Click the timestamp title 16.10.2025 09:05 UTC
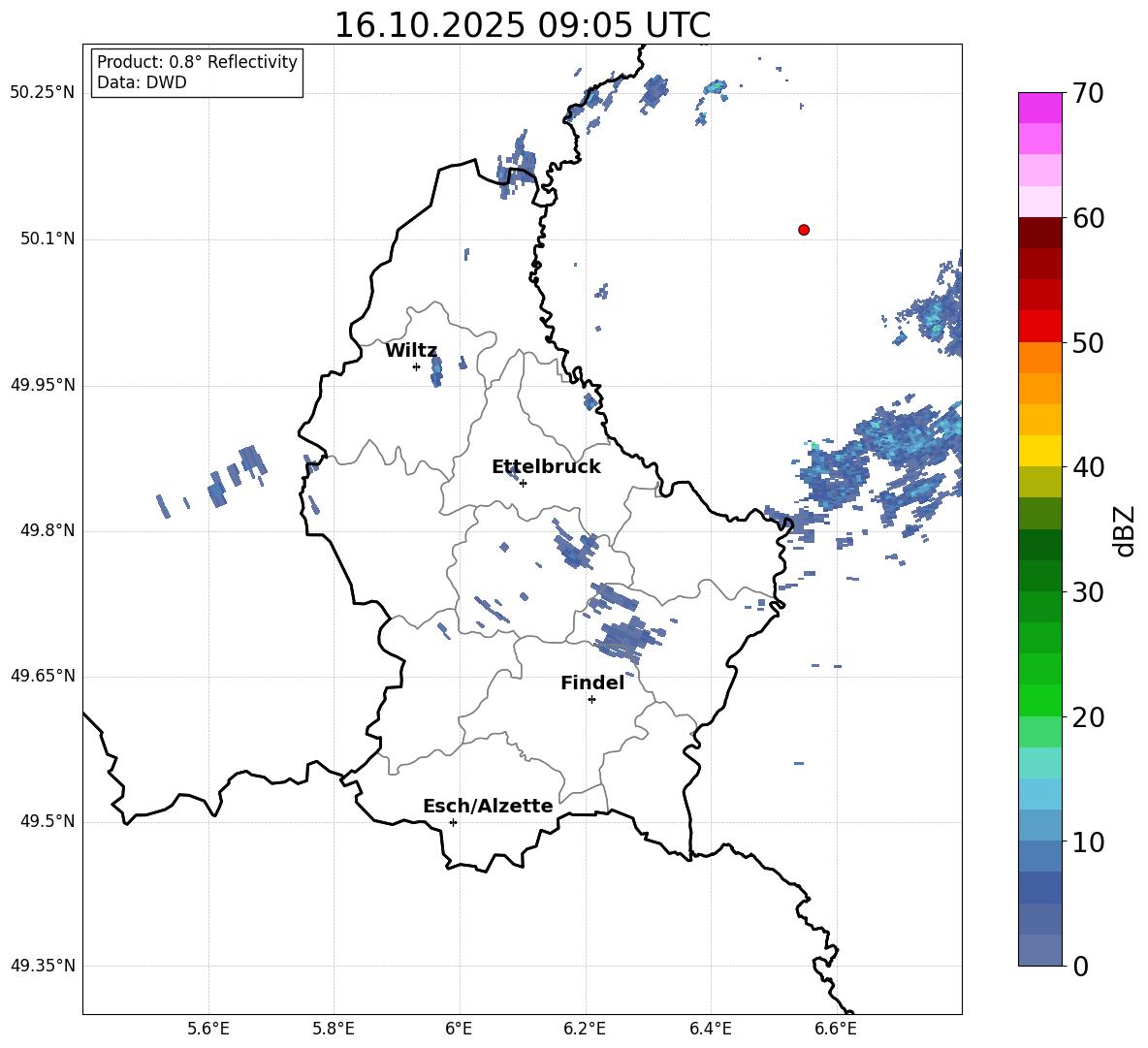The width and height of the screenshot is (1148, 1048). [522, 25]
